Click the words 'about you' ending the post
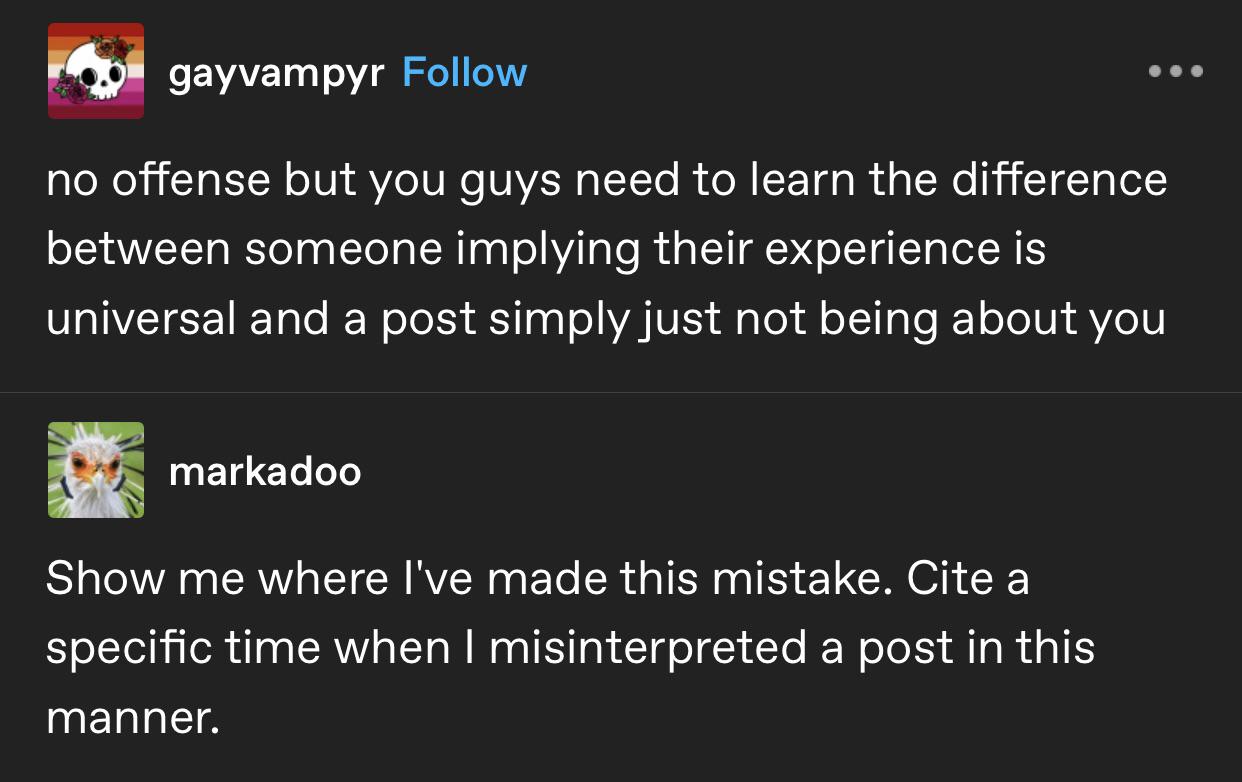Image resolution: width=1242 pixels, height=782 pixels. click(1058, 319)
